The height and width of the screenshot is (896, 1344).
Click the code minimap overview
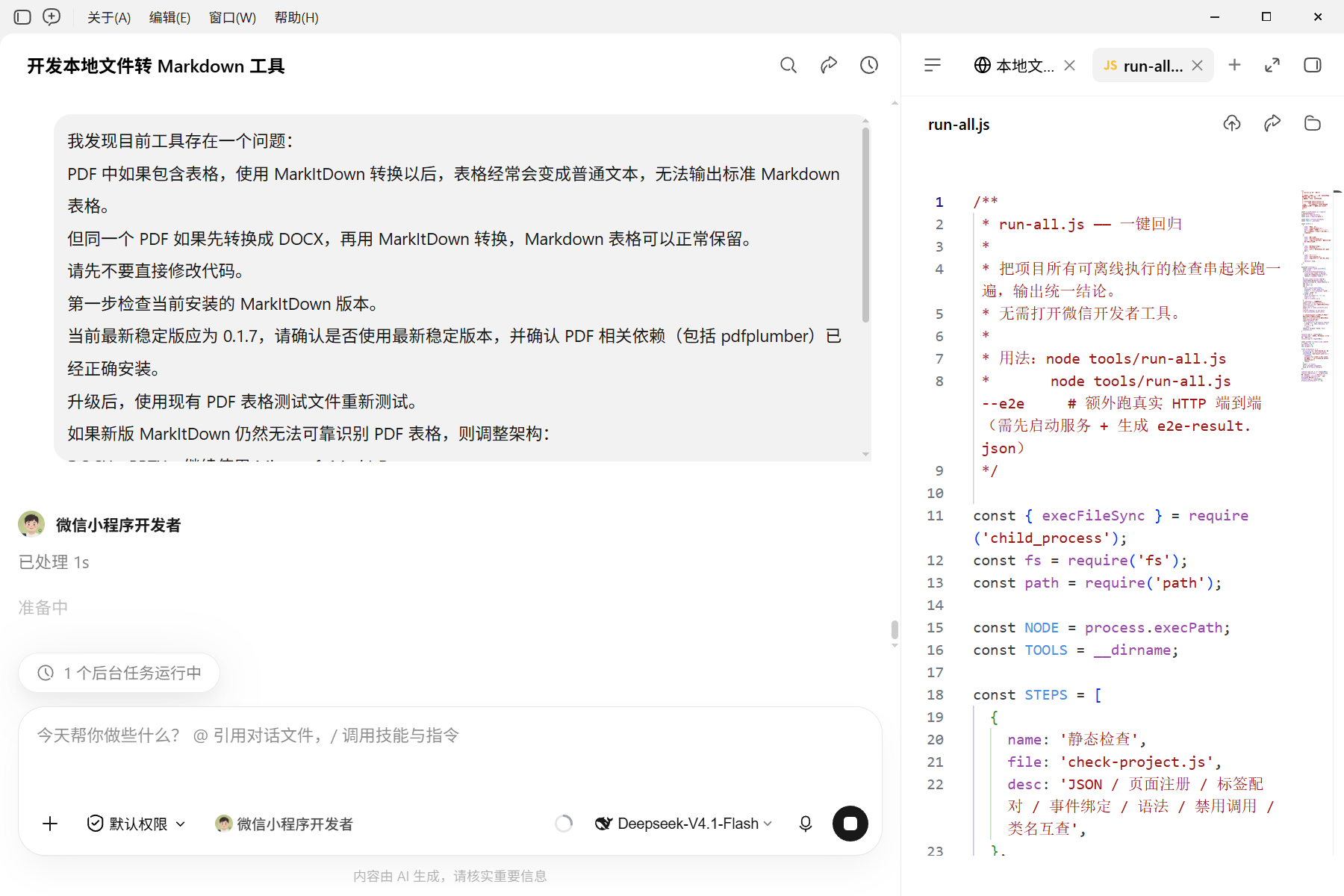pyautogui.click(x=1315, y=287)
